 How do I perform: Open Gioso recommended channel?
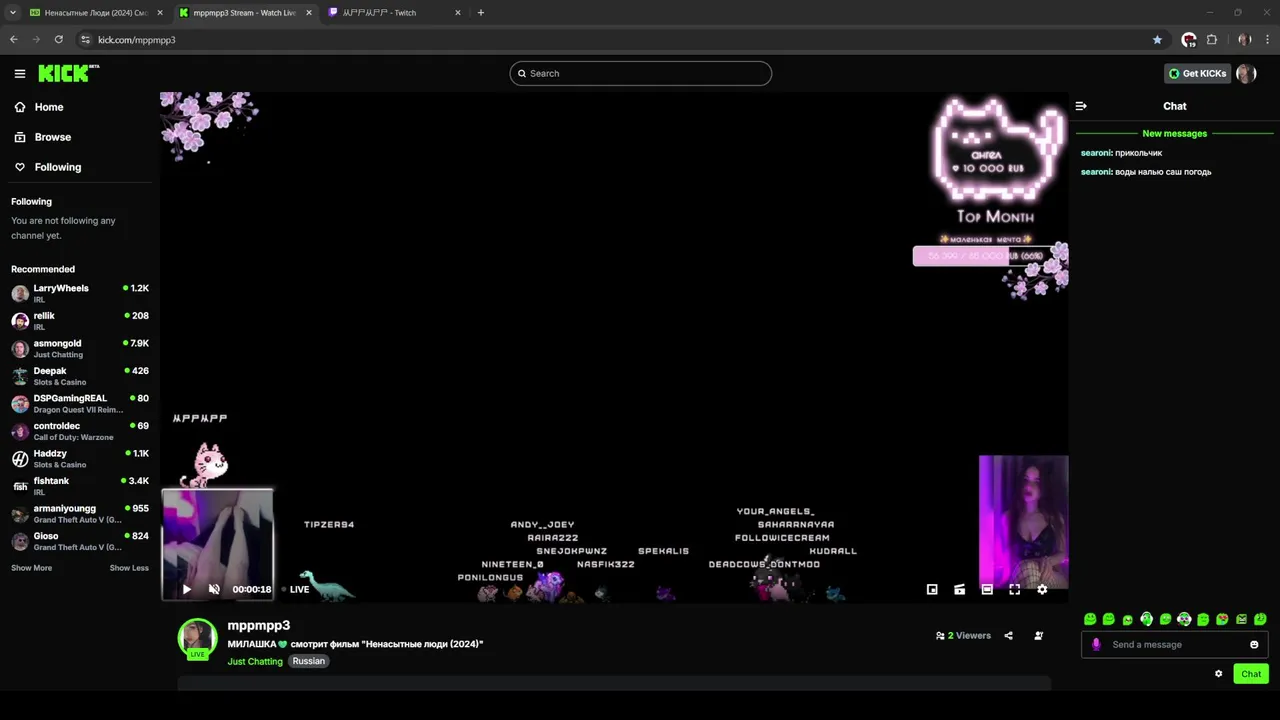pyautogui.click(x=80, y=541)
